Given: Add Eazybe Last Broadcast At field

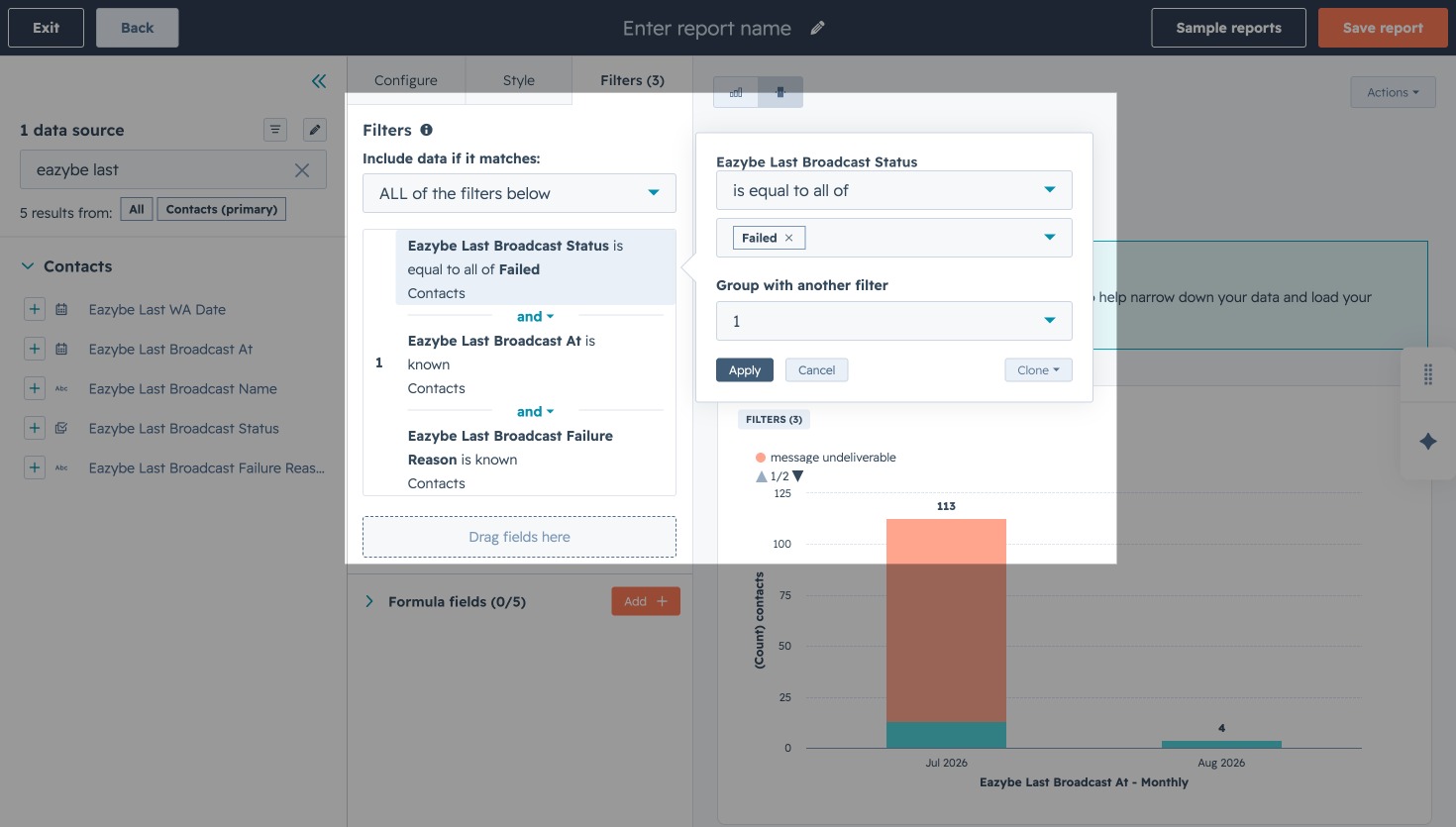Looking at the screenshot, I should [x=35, y=349].
